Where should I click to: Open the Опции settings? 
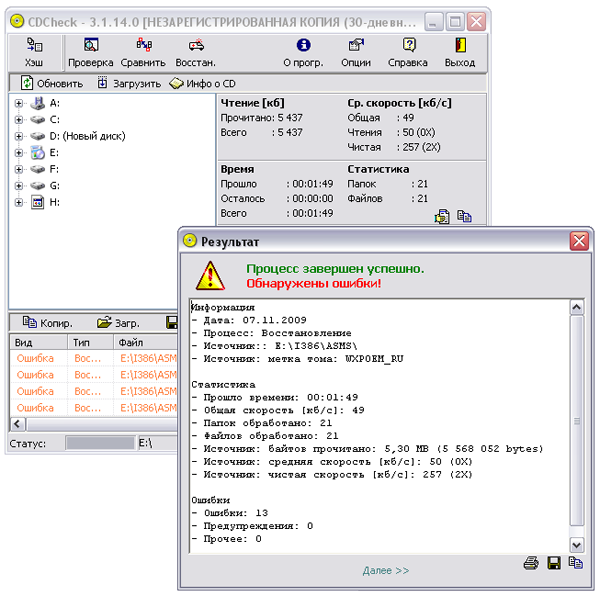(x=356, y=52)
